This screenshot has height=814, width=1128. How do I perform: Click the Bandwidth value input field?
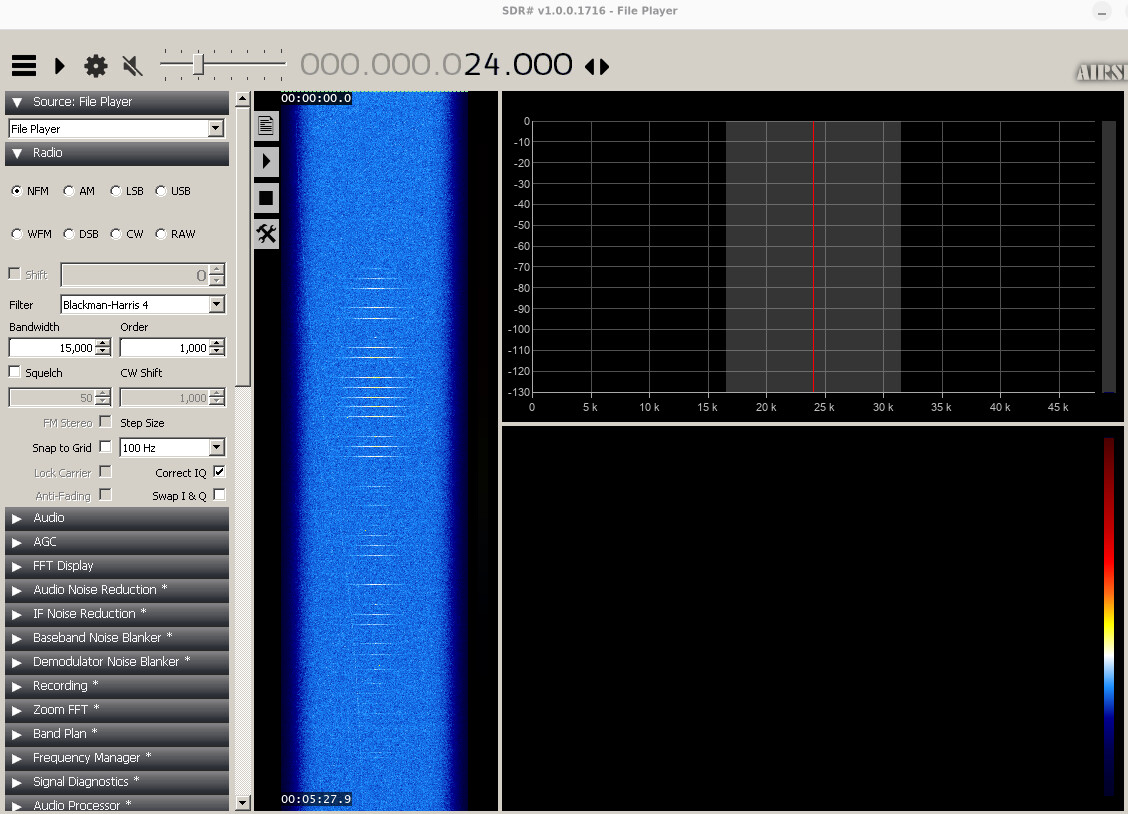click(x=52, y=348)
